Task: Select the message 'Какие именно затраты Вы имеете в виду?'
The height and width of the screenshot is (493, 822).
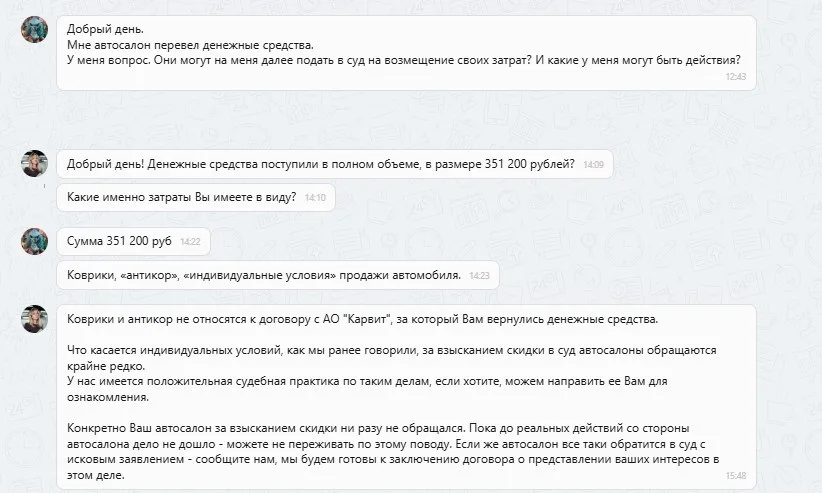Action: (x=181, y=197)
